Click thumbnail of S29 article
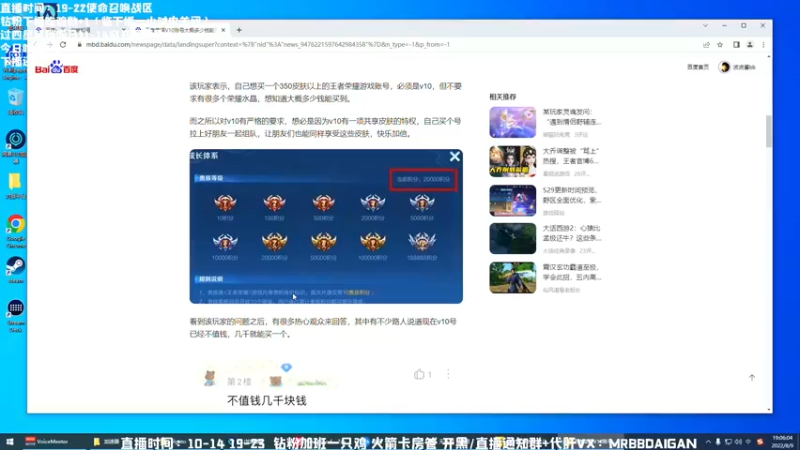Viewport: 800px width, 450px height. point(513,200)
